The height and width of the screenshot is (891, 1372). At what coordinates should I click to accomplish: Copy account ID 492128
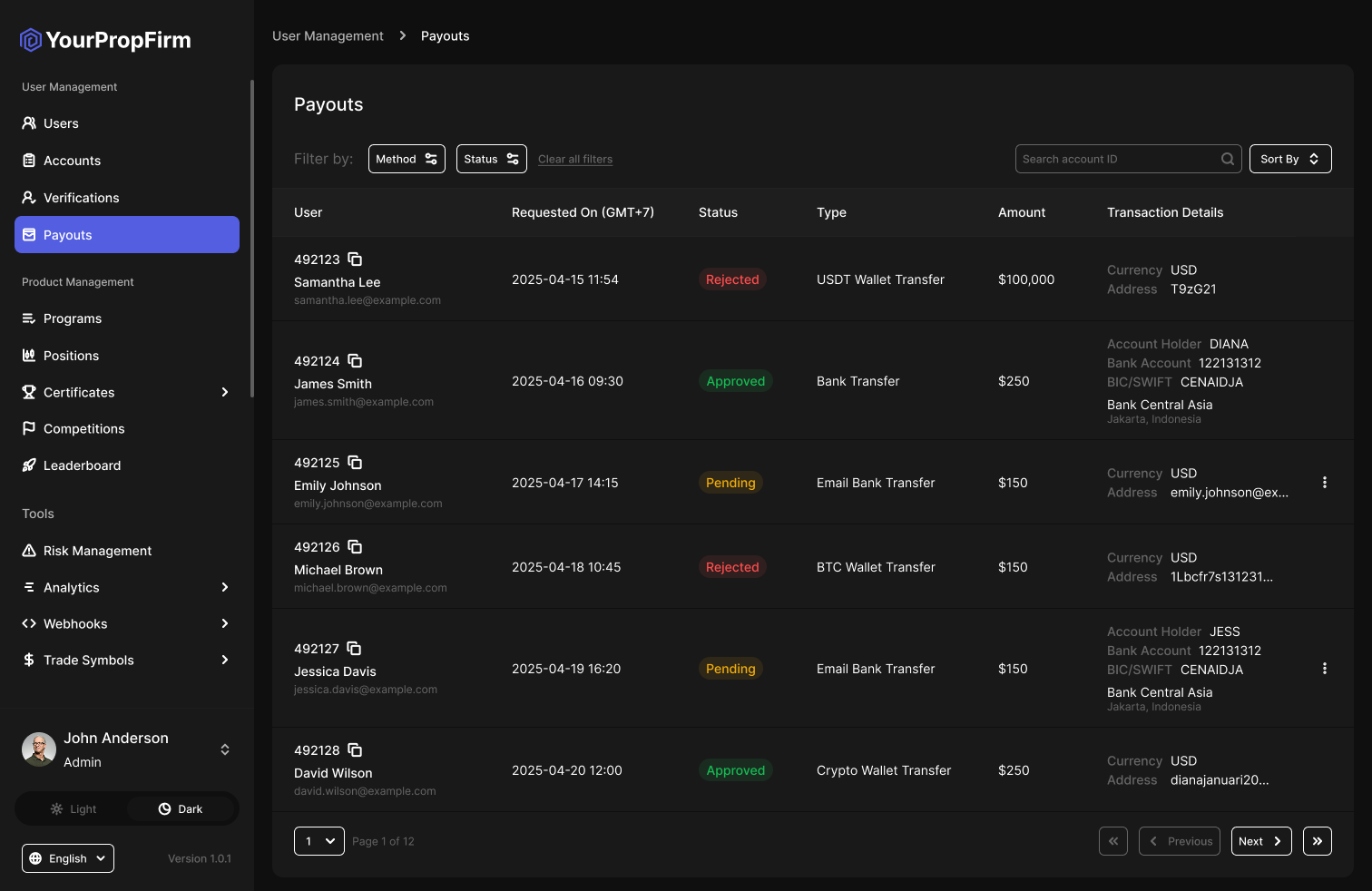tap(355, 750)
